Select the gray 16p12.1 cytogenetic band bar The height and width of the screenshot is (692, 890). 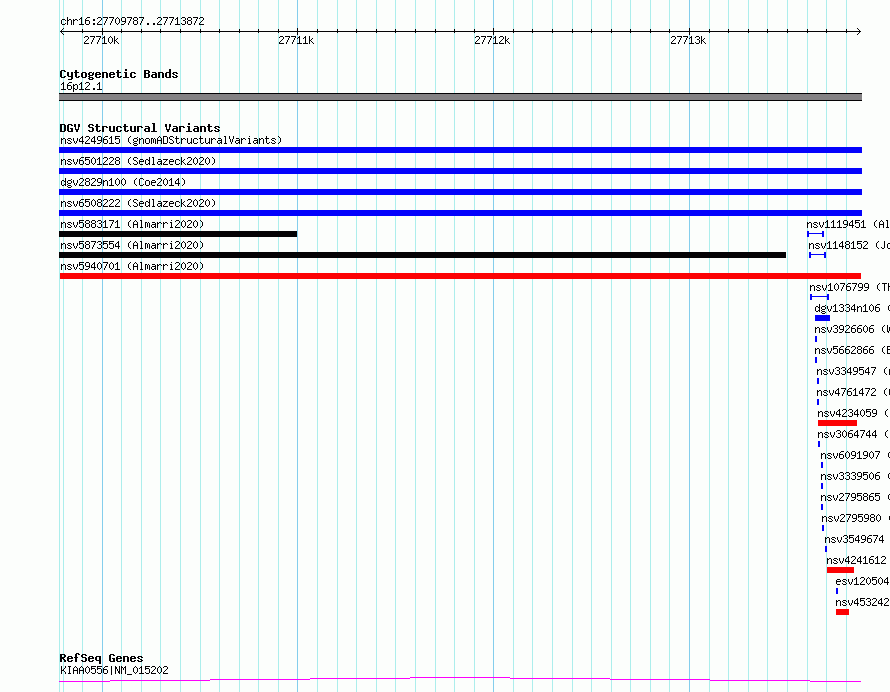pyautogui.click(x=460, y=97)
